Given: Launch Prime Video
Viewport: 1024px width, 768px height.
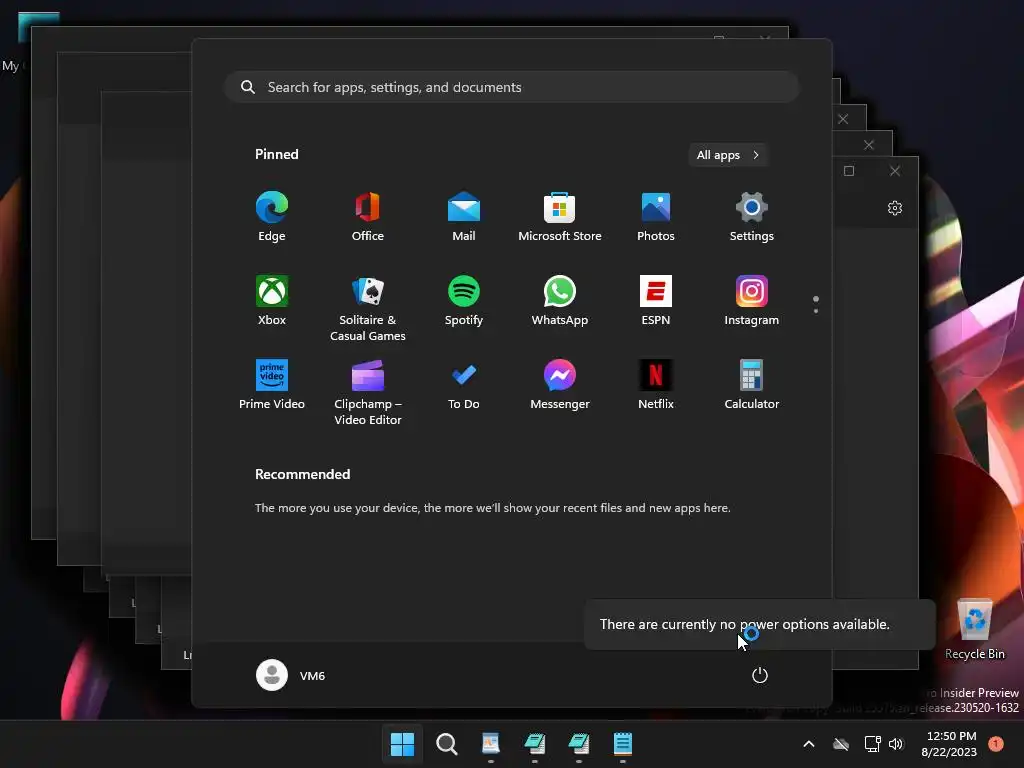Looking at the screenshot, I should pos(272,385).
